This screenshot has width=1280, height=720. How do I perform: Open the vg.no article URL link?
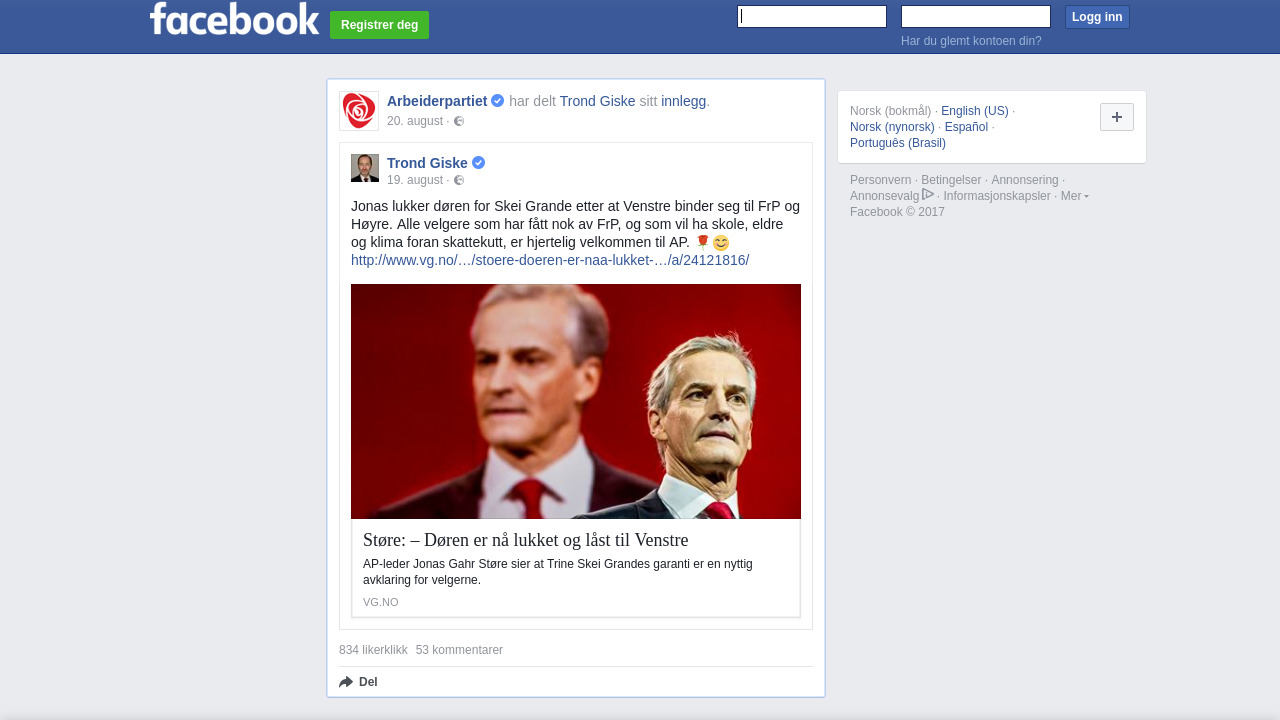[550, 260]
